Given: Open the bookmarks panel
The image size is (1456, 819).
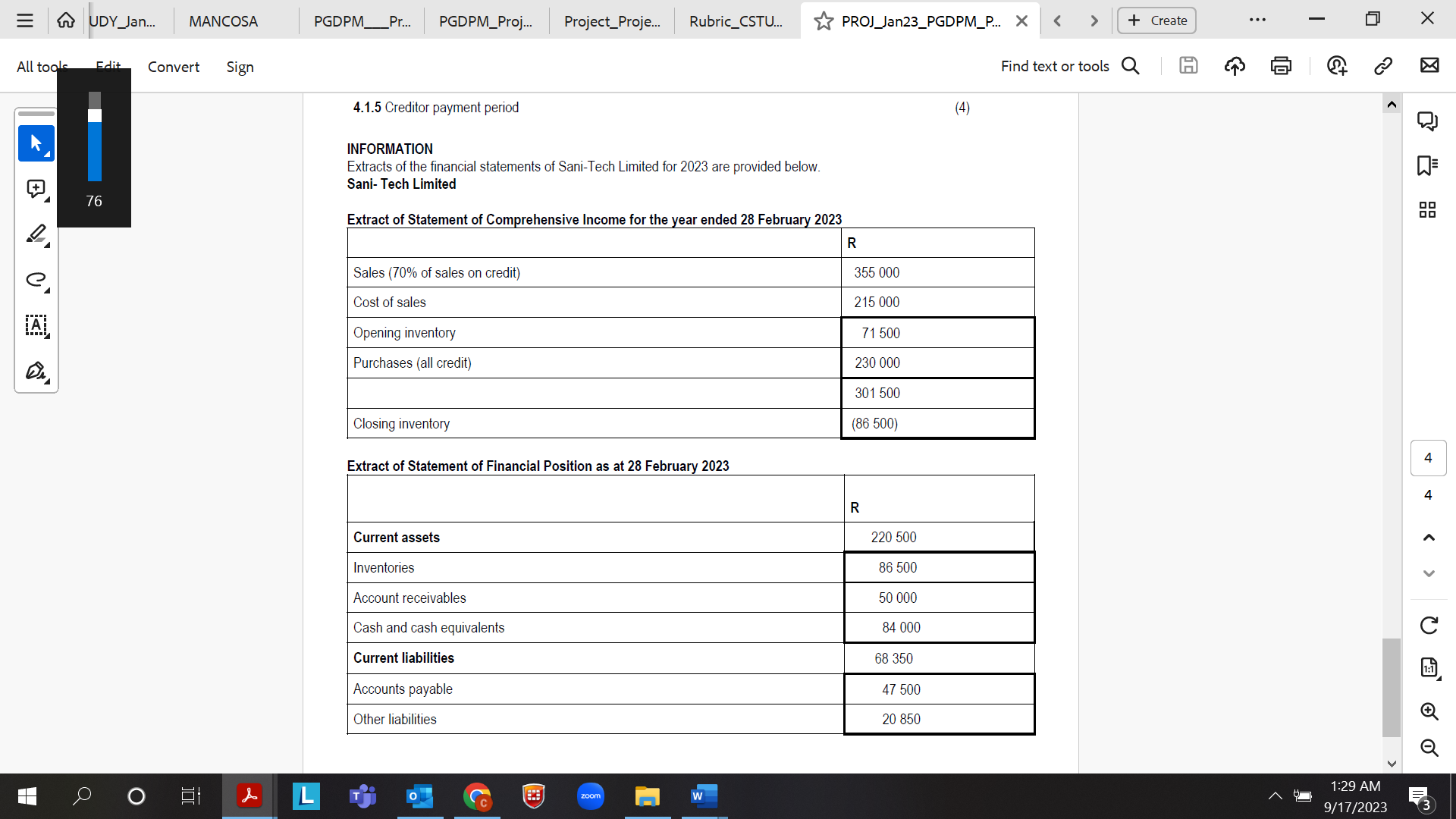Looking at the screenshot, I should click(1427, 165).
